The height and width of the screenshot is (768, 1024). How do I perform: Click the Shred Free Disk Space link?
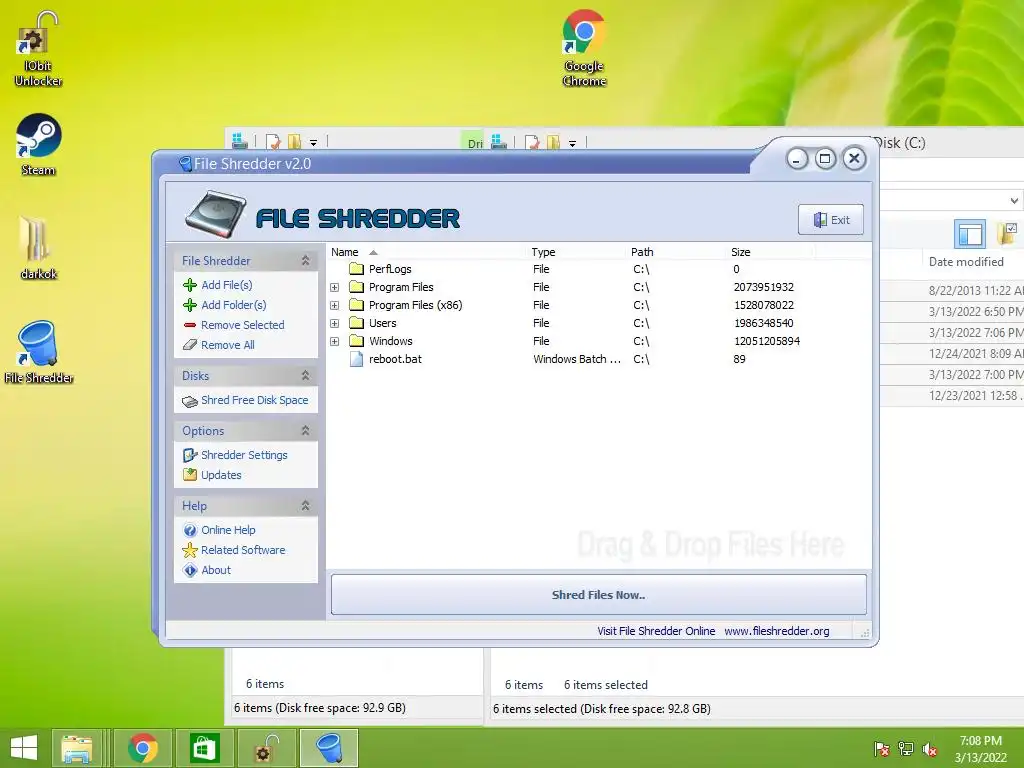(255, 400)
